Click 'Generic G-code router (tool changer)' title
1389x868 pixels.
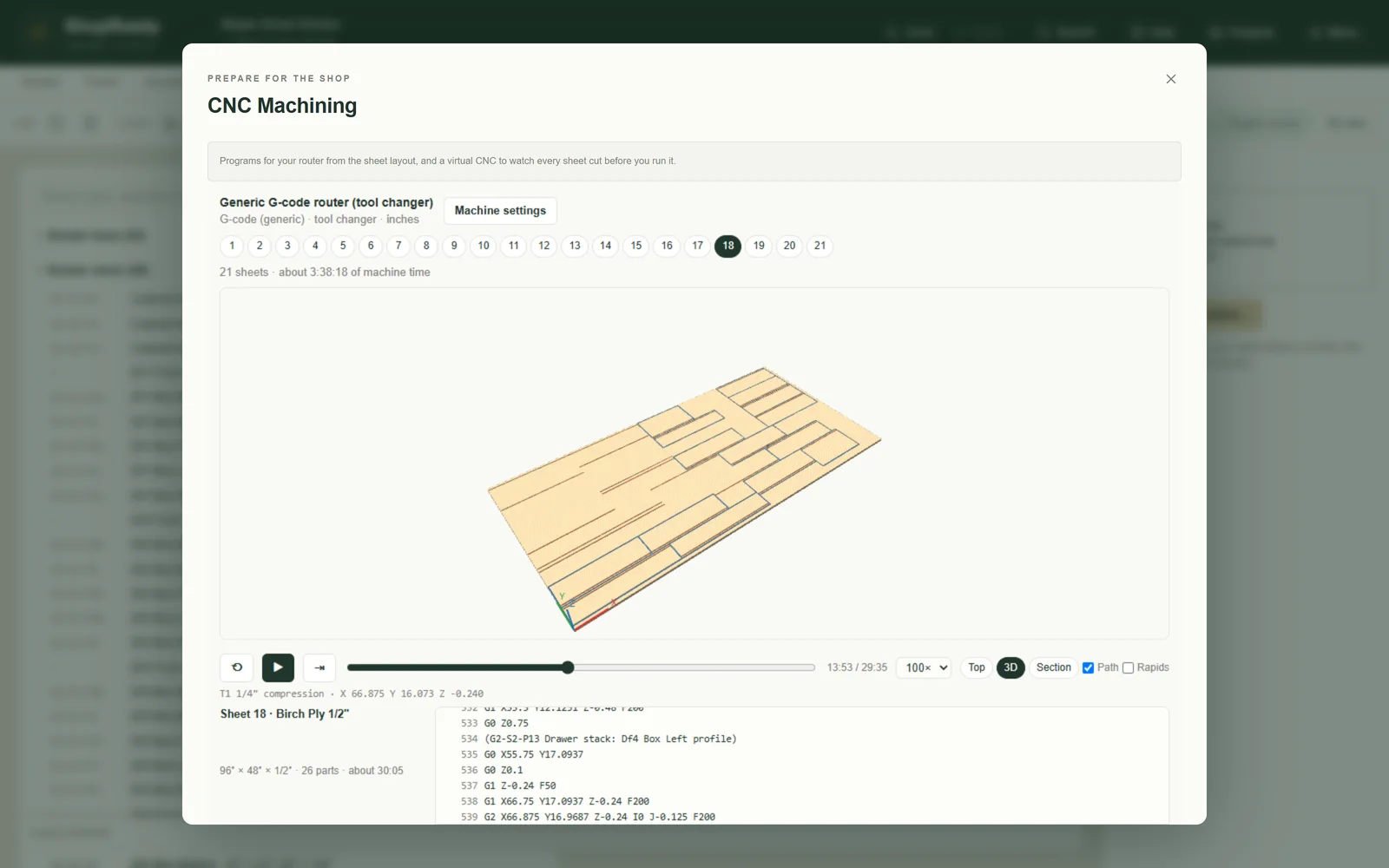point(326,202)
